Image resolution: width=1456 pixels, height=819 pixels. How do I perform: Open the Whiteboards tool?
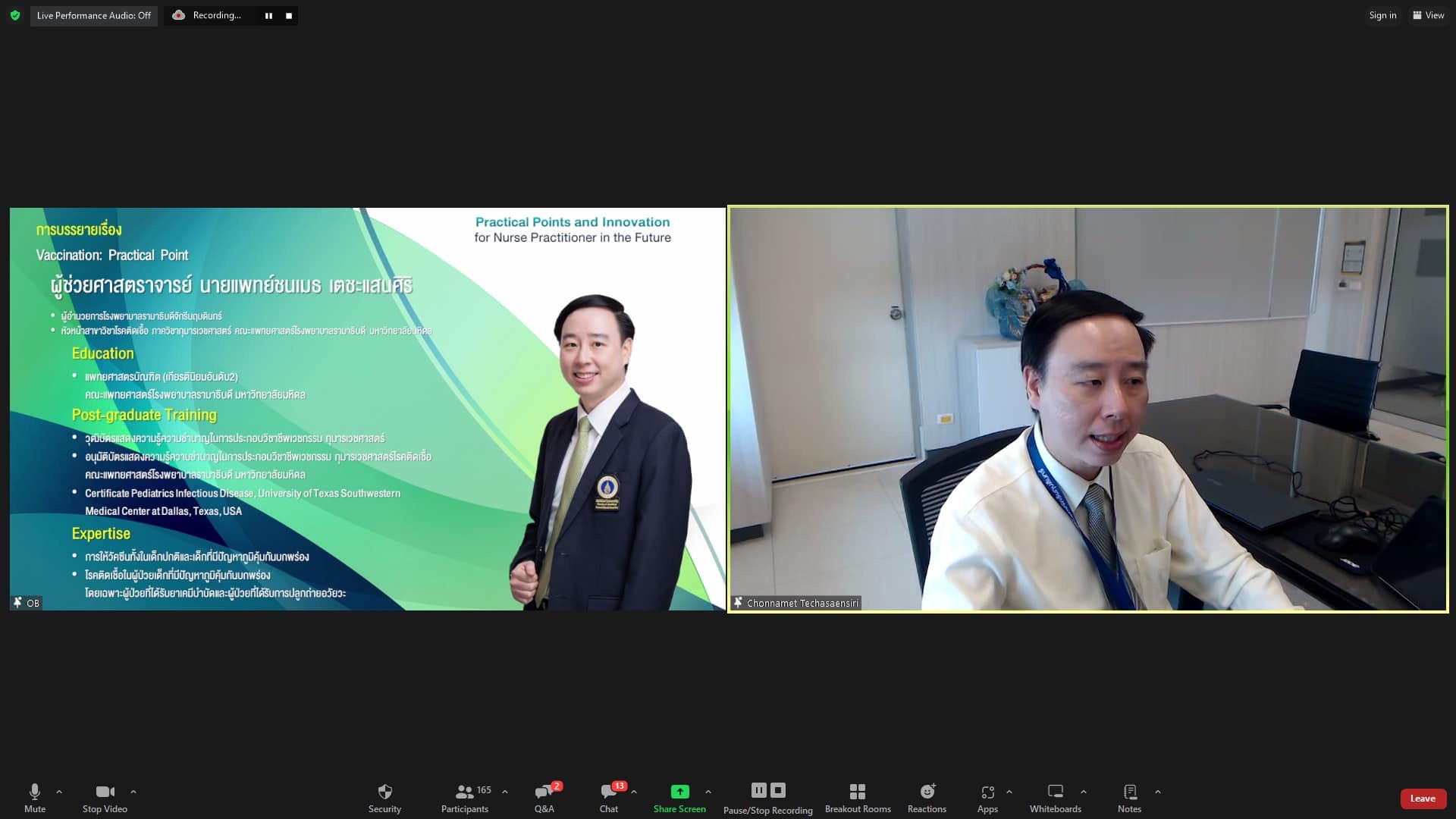point(1055,798)
